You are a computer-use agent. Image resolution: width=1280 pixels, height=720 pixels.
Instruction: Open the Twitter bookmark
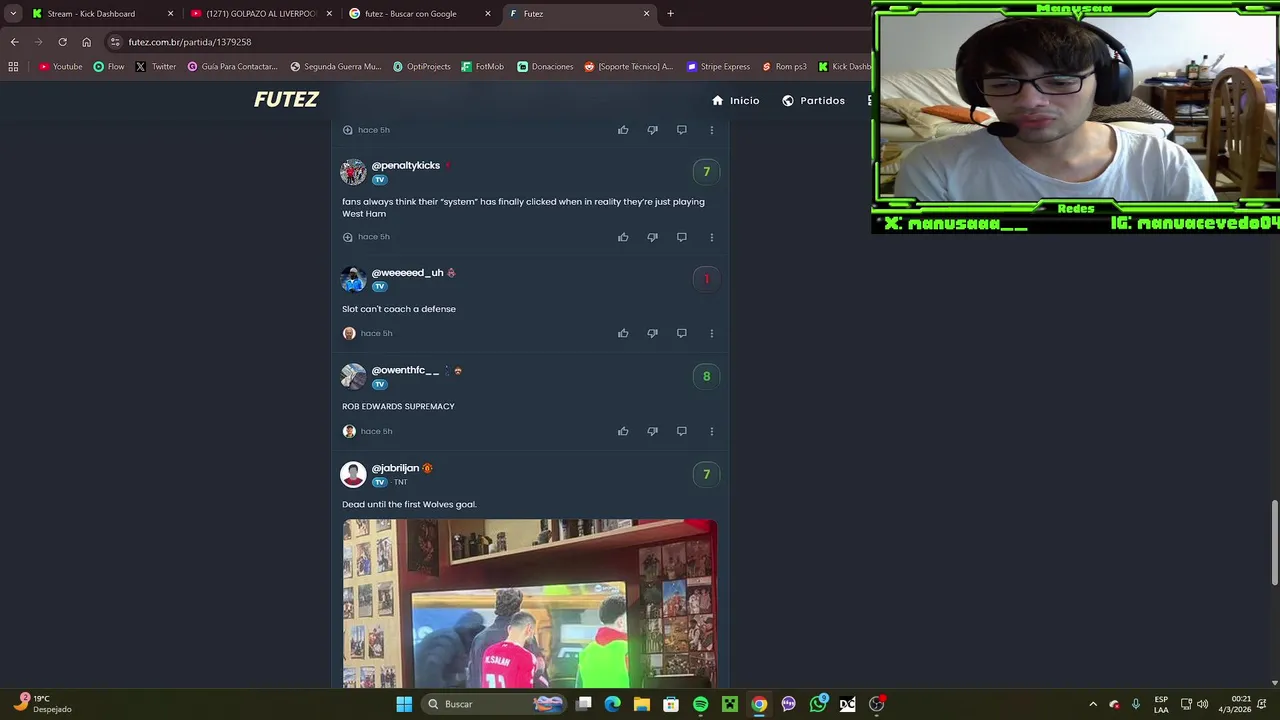tap(155, 67)
